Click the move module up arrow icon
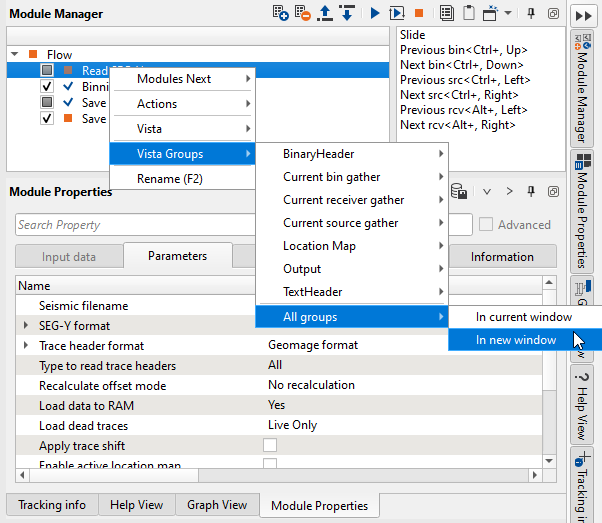 325,13
